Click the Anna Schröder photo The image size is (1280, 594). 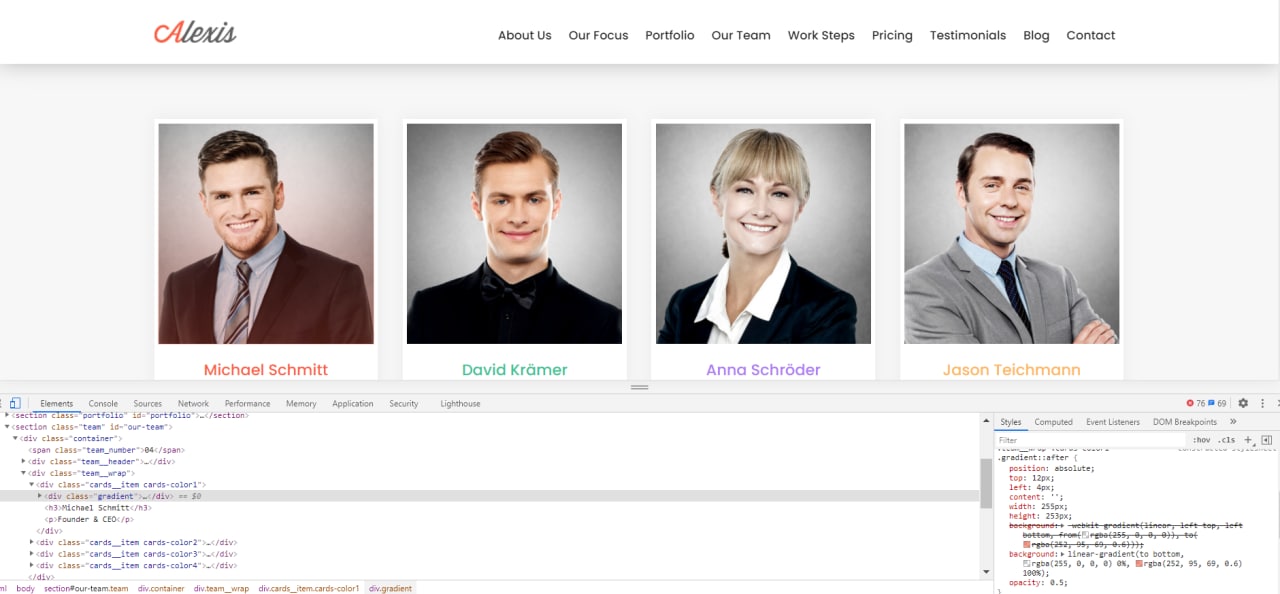763,234
